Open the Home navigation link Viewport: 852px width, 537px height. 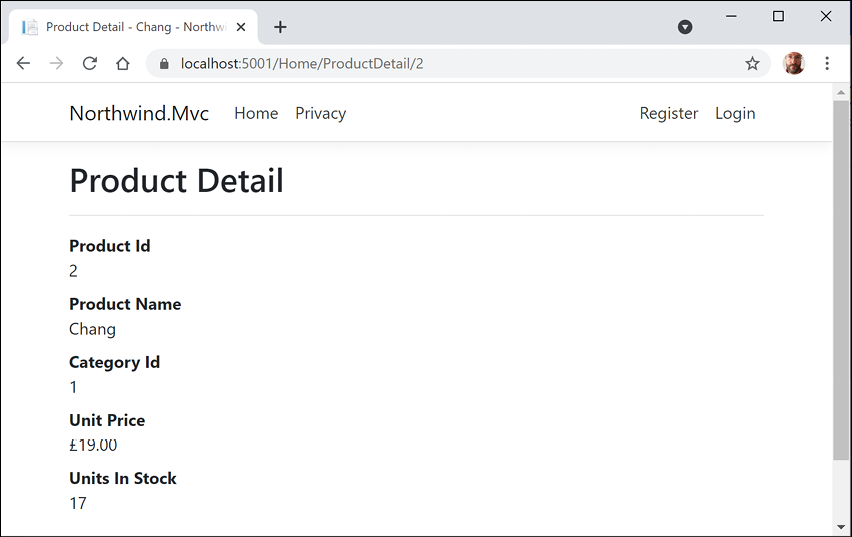pos(256,113)
